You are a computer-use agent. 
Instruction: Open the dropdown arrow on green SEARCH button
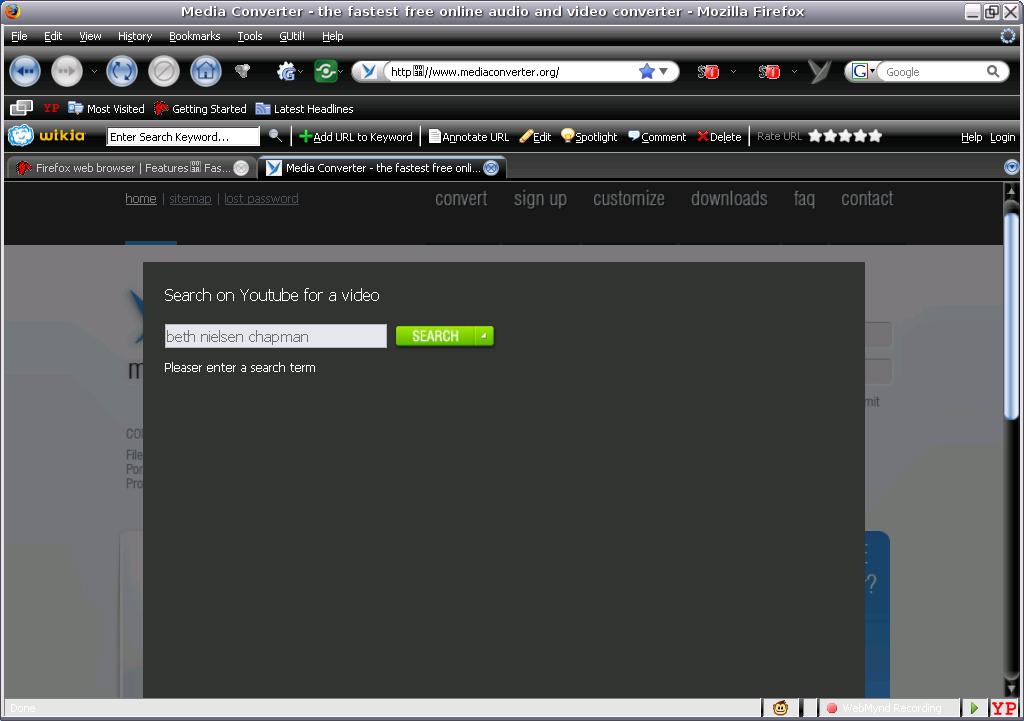[x=484, y=336]
